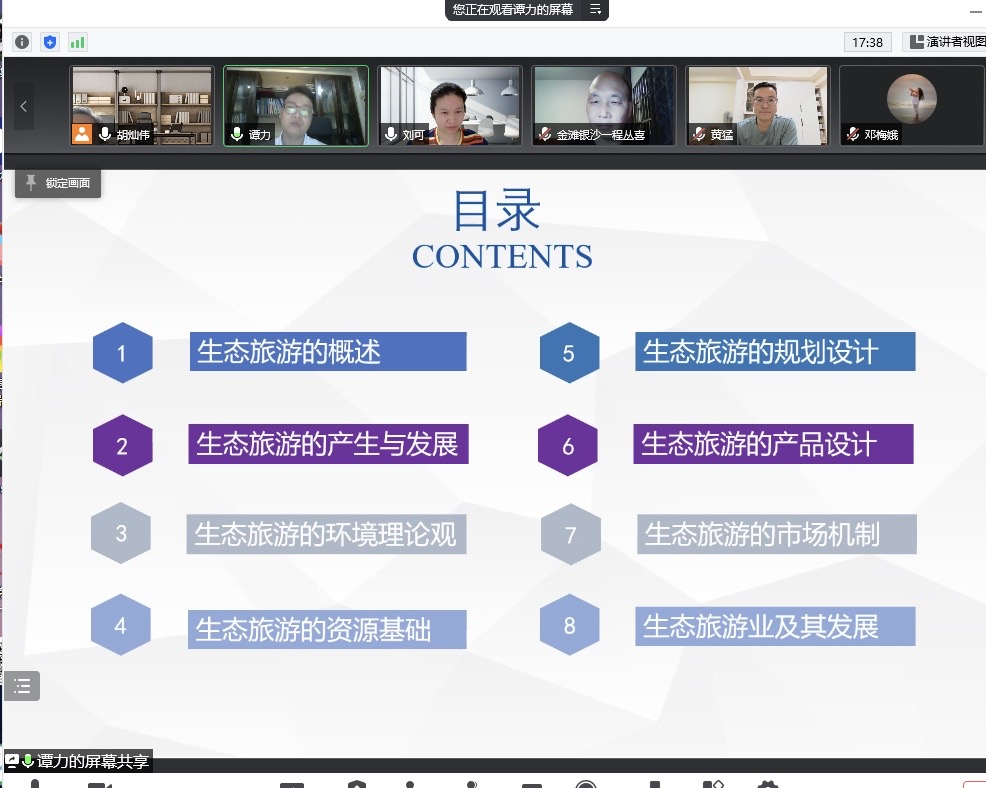This screenshot has height=788, width=986.
Task: Click the meeting information icon
Action: [22, 42]
